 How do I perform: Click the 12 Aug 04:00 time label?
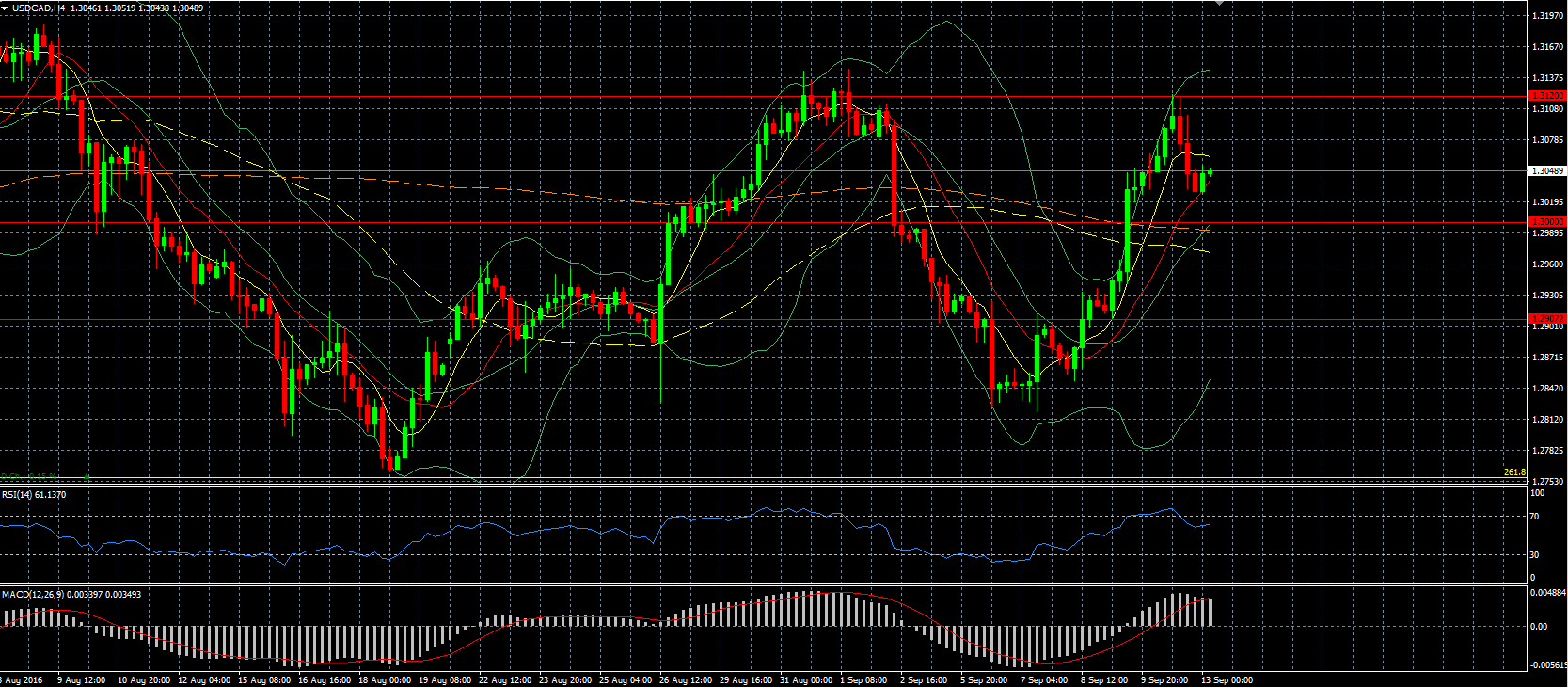pos(204,680)
